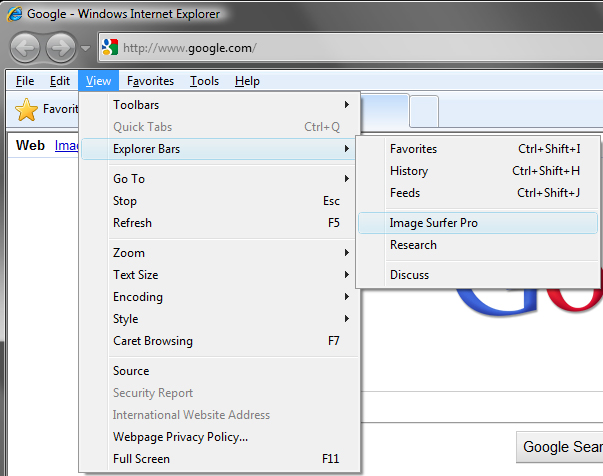Image resolution: width=603 pixels, height=476 pixels.
Task: Expand the Toolbars submenu
Action: pyautogui.click(x=220, y=105)
